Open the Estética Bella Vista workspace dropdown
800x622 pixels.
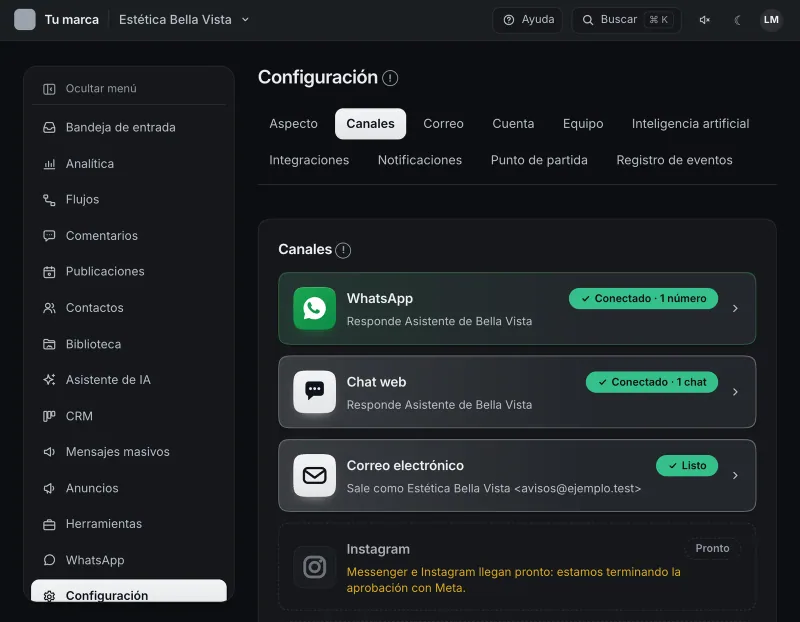[184, 19]
